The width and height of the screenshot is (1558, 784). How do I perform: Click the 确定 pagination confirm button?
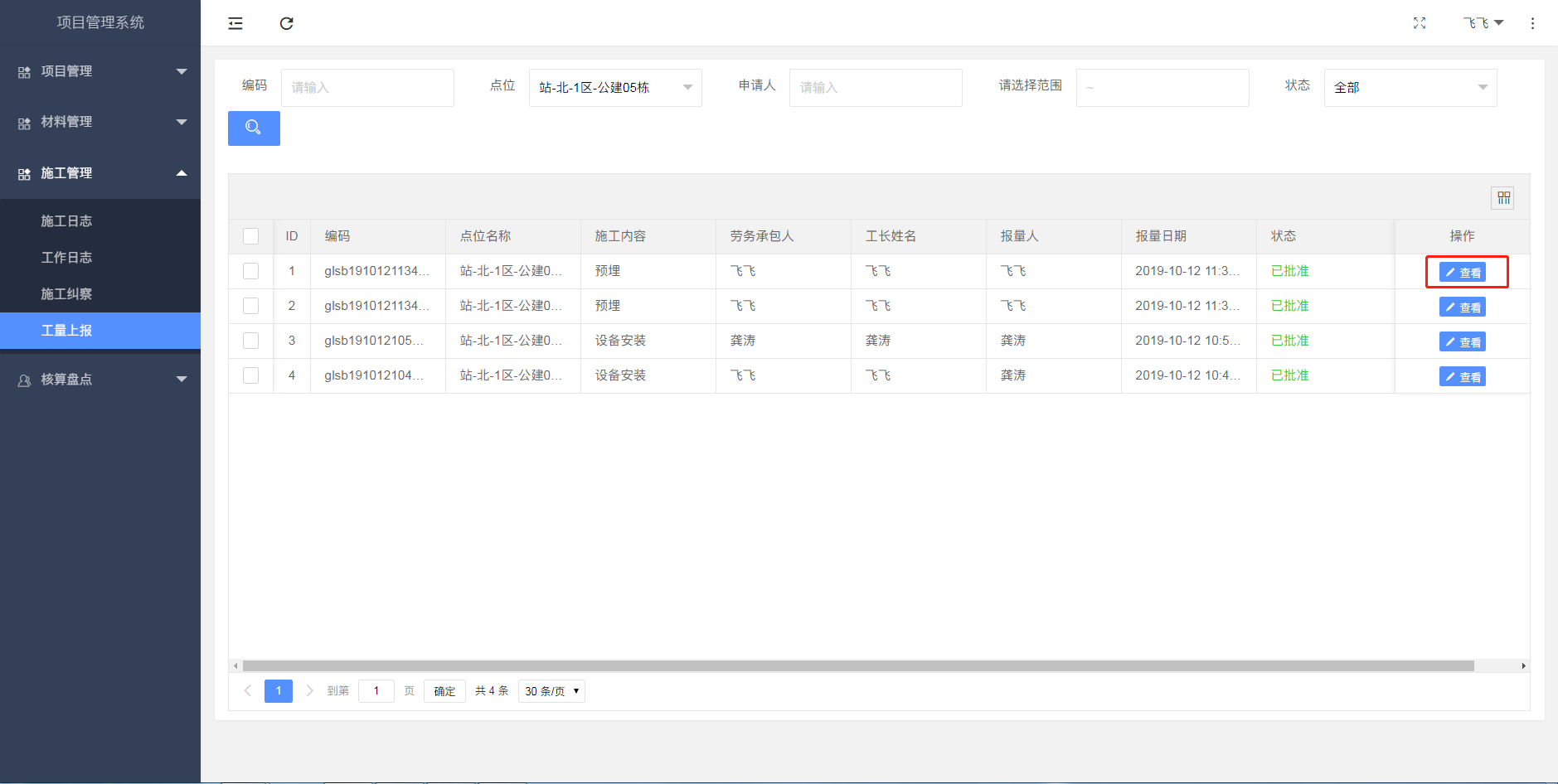click(x=444, y=691)
